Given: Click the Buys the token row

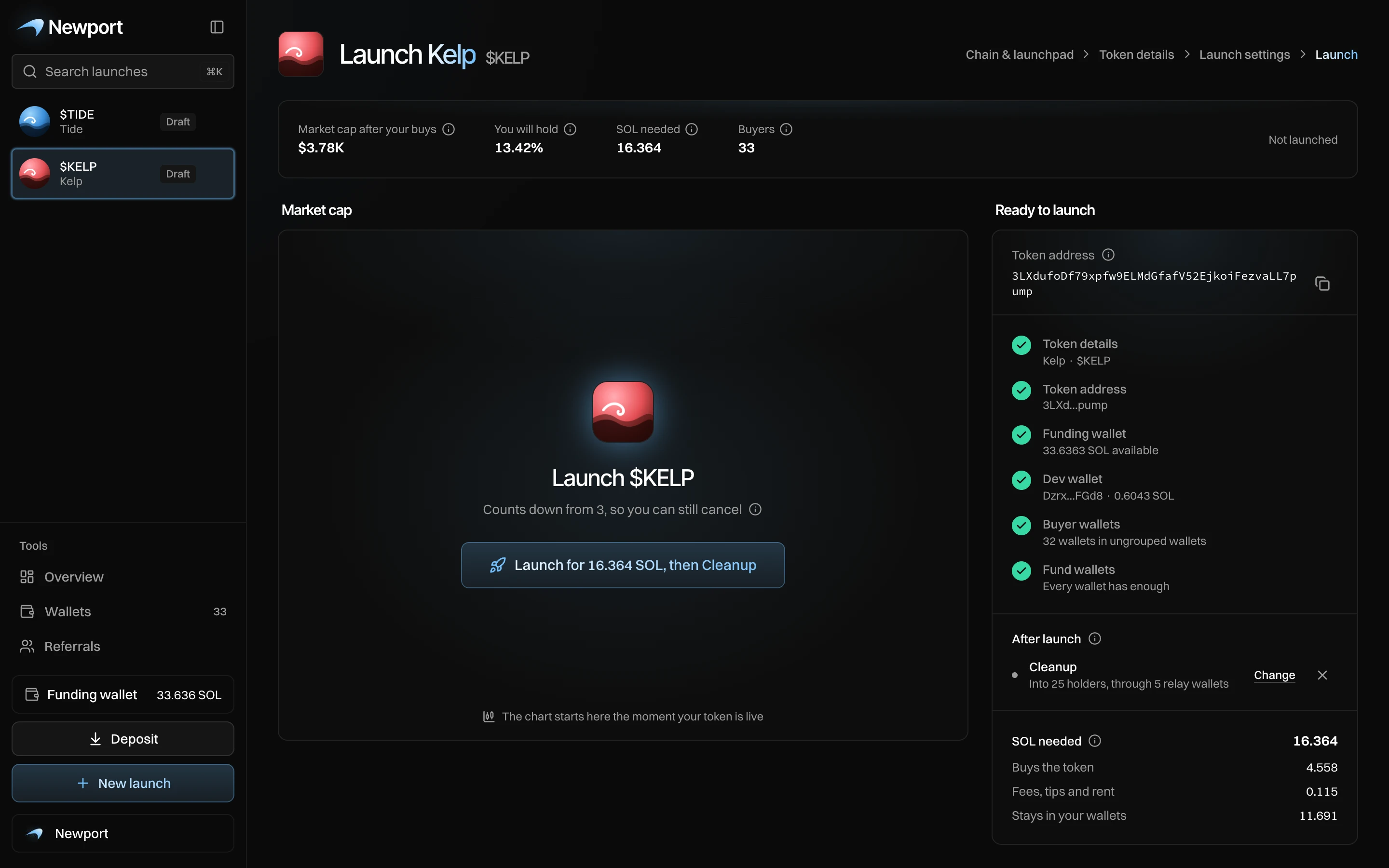Looking at the screenshot, I should [x=1174, y=768].
